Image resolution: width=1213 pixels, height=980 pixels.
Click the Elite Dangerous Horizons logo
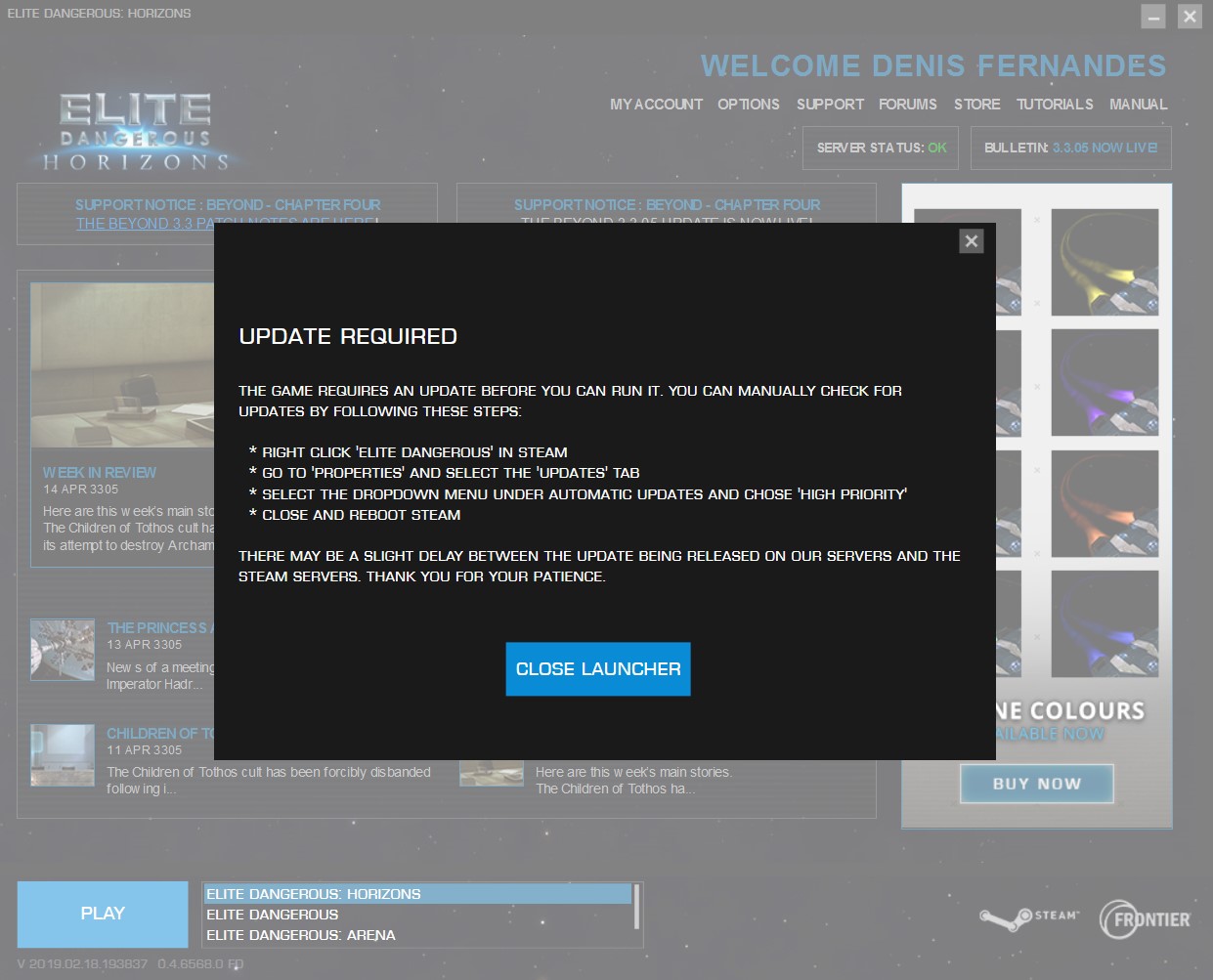pos(135,132)
